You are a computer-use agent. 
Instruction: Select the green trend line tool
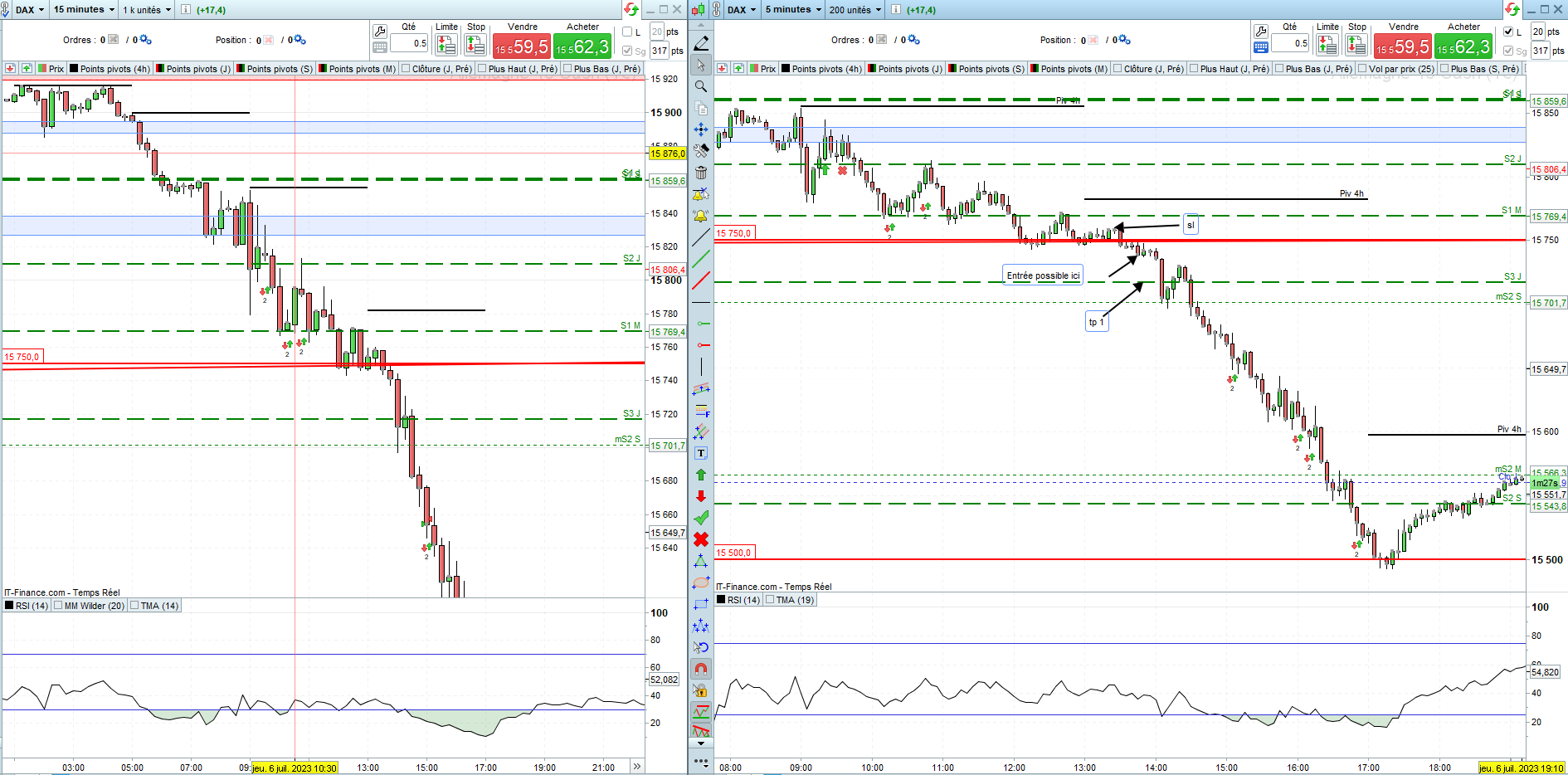pos(701,259)
